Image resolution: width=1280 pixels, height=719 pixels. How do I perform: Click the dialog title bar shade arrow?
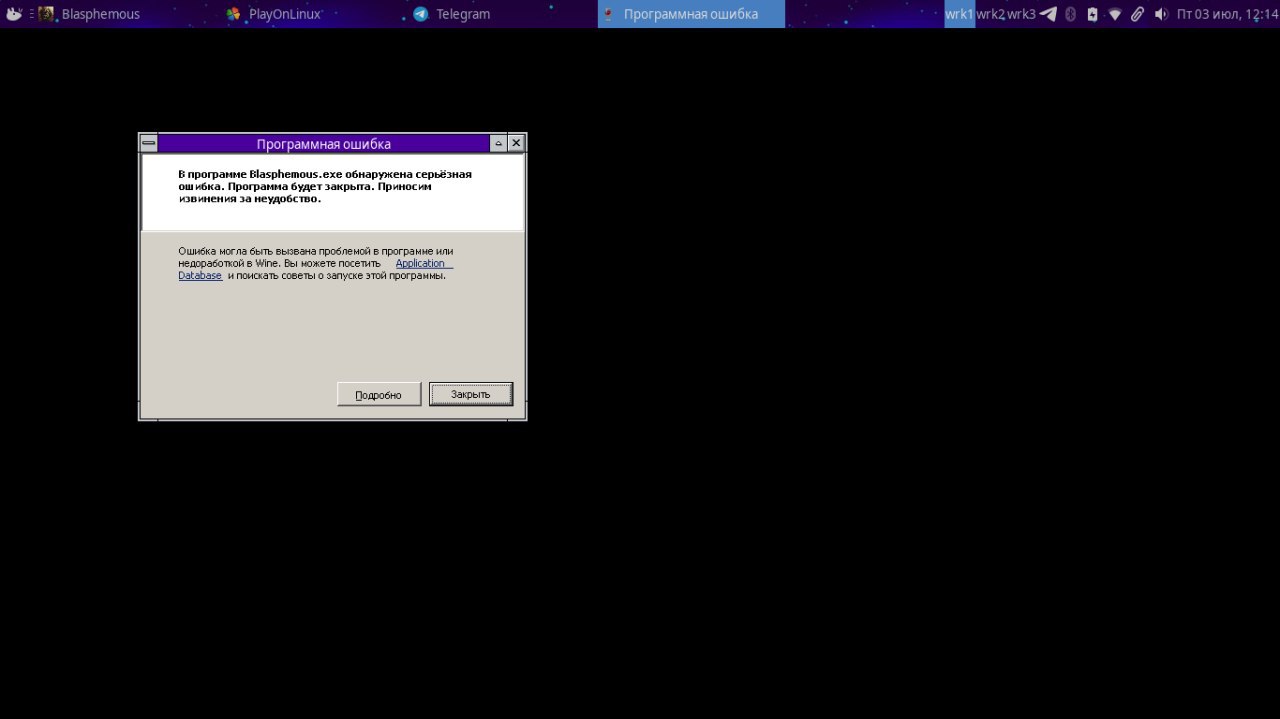click(499, 143)
